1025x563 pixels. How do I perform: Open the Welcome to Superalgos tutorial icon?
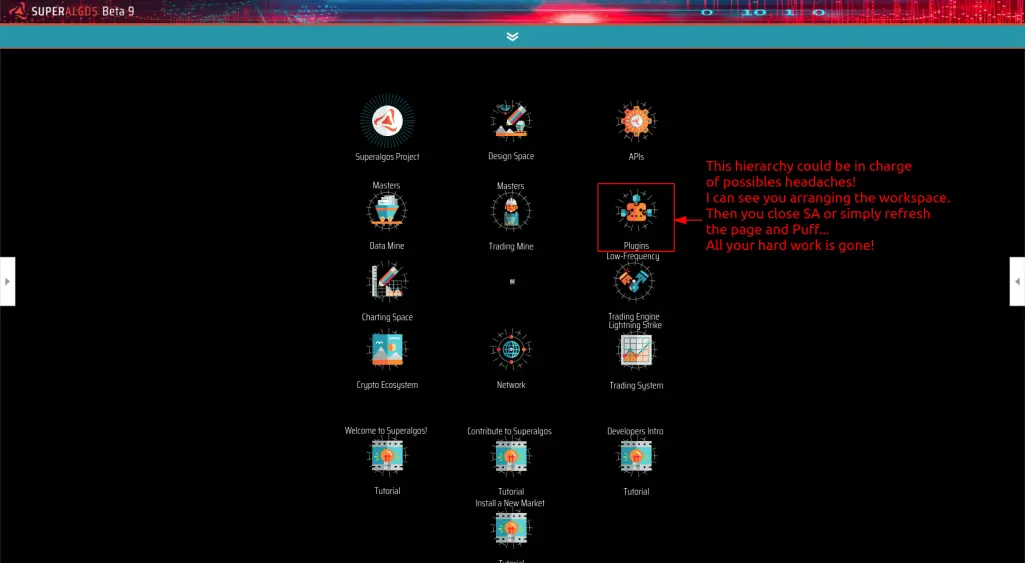(x=387, y=456)
